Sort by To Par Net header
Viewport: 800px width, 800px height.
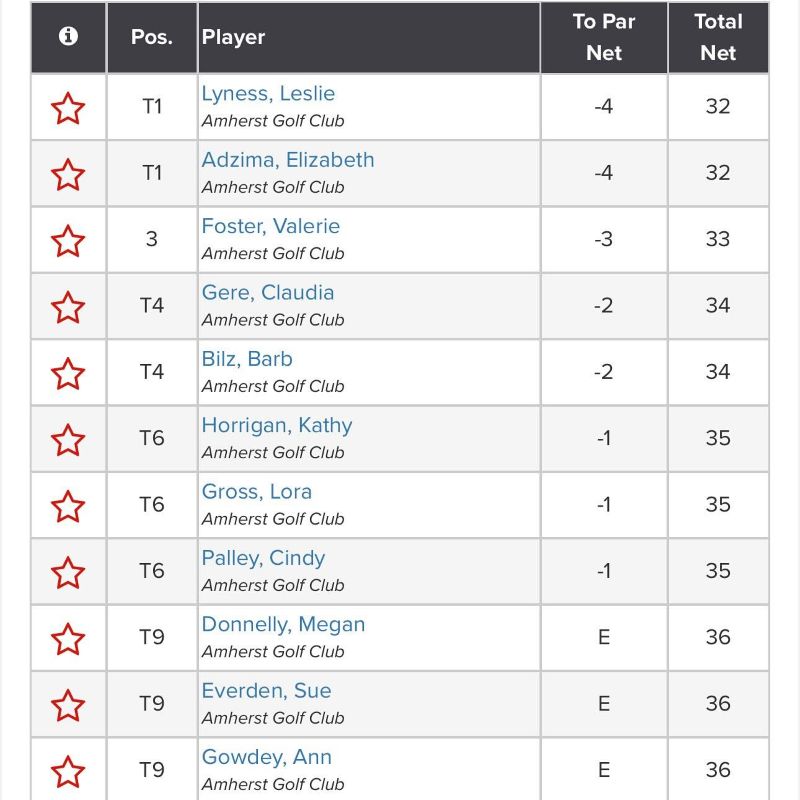coord(604,37)
